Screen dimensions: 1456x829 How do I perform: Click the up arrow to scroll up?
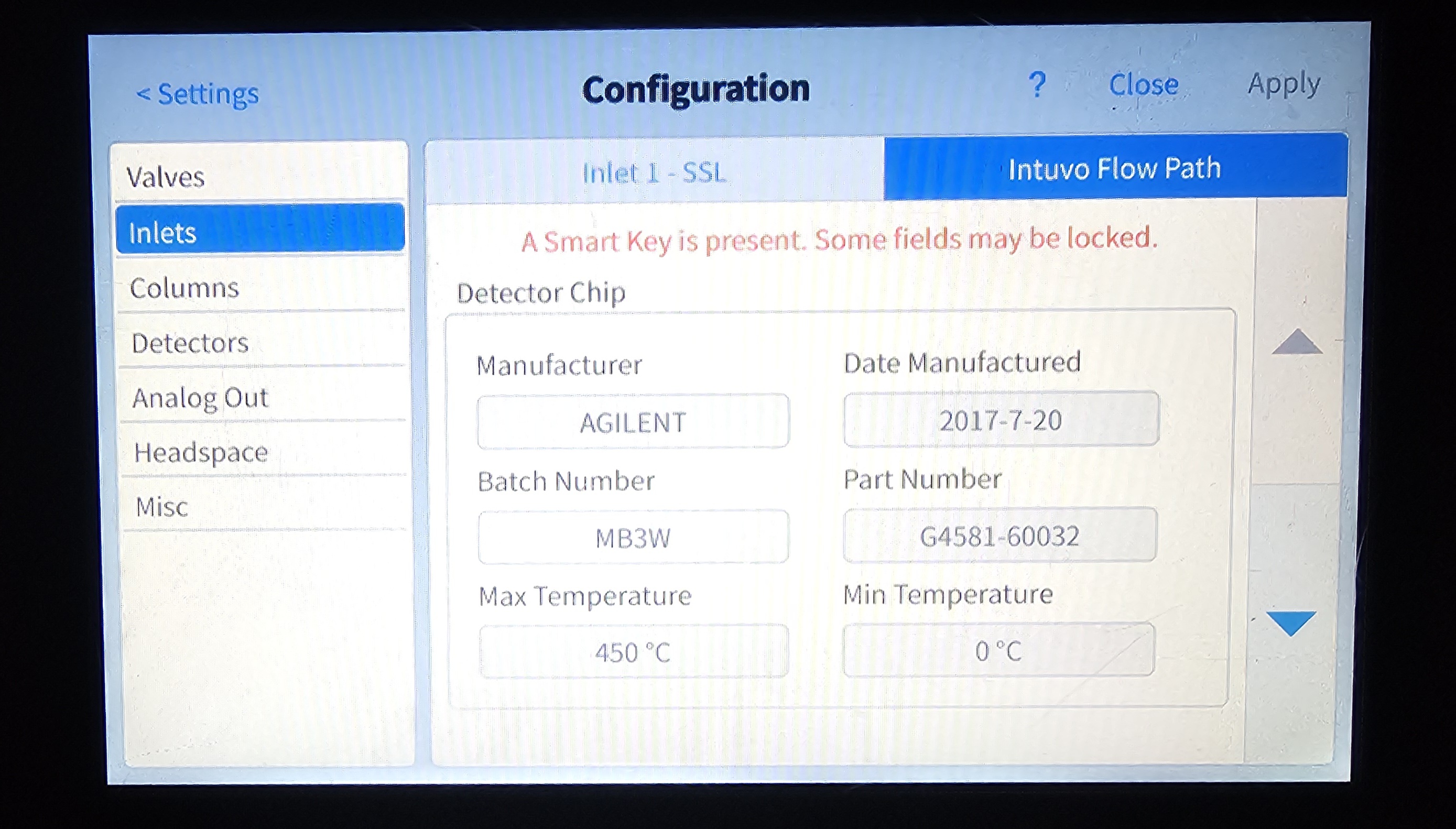[1297, 342]
